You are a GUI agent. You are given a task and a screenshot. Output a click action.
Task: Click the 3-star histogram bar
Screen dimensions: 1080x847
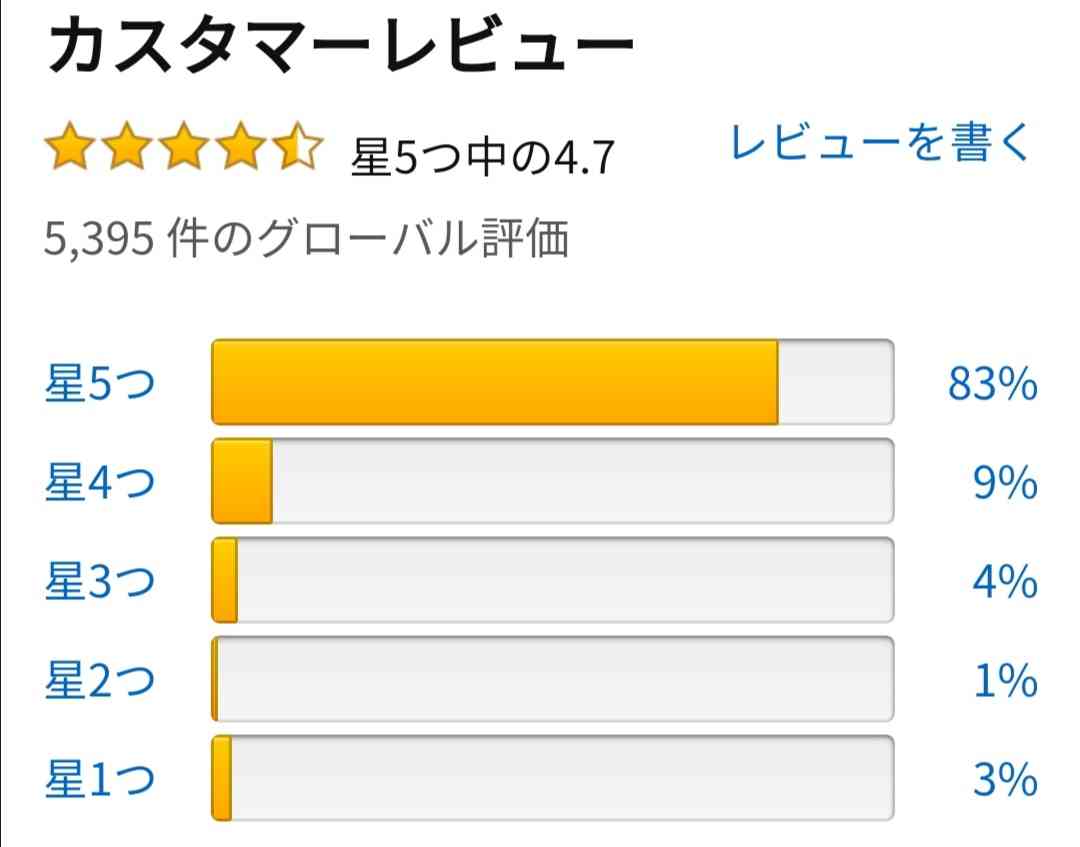pos(552,581)
